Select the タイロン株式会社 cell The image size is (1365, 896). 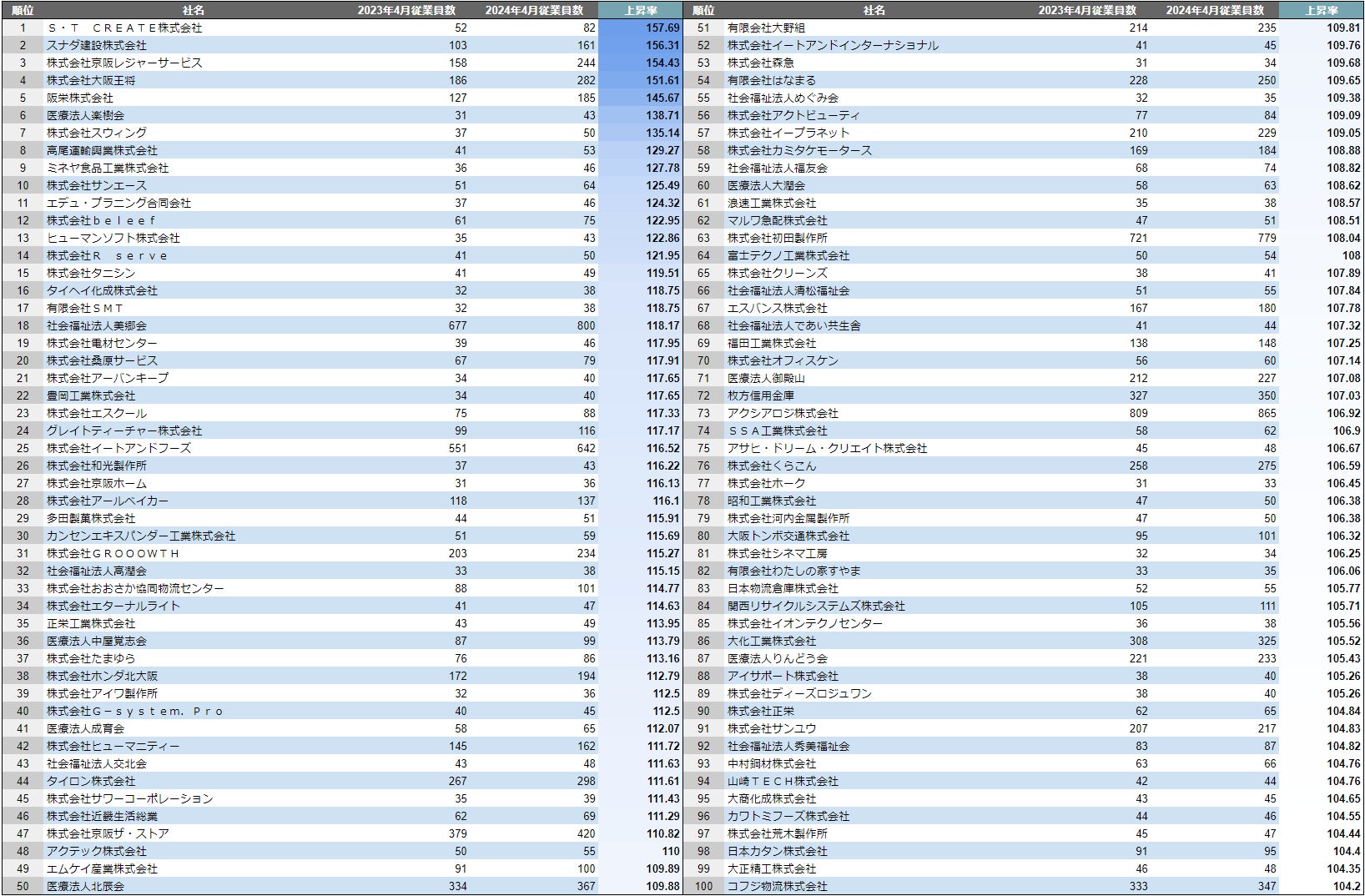(91, 781)
